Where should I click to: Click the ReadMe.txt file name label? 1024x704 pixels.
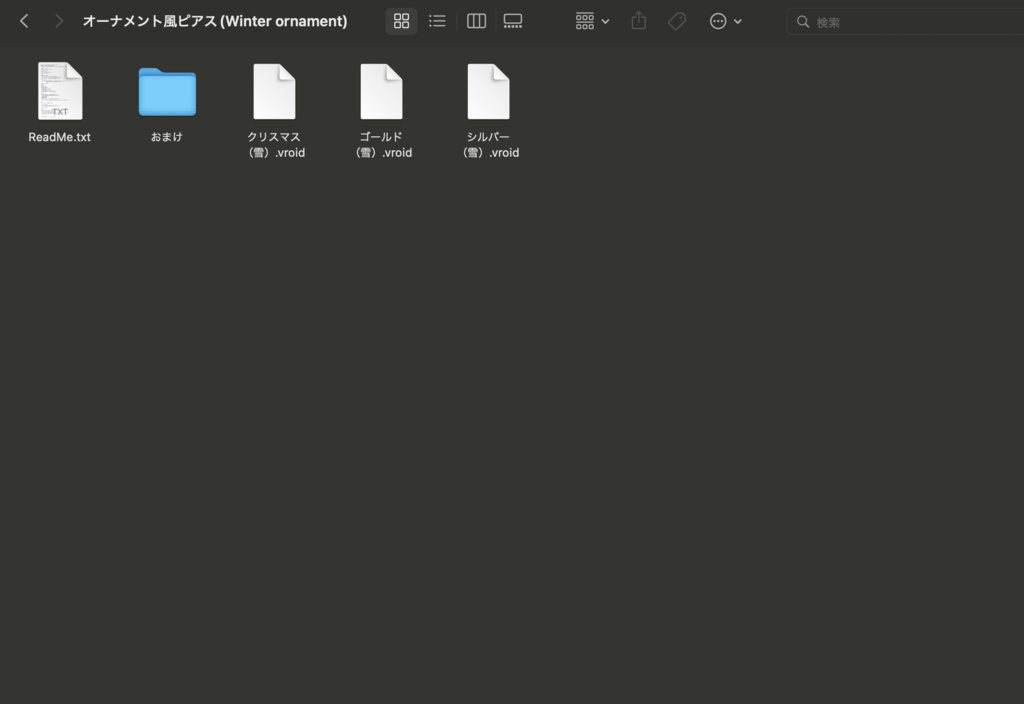tap(59, 137)
